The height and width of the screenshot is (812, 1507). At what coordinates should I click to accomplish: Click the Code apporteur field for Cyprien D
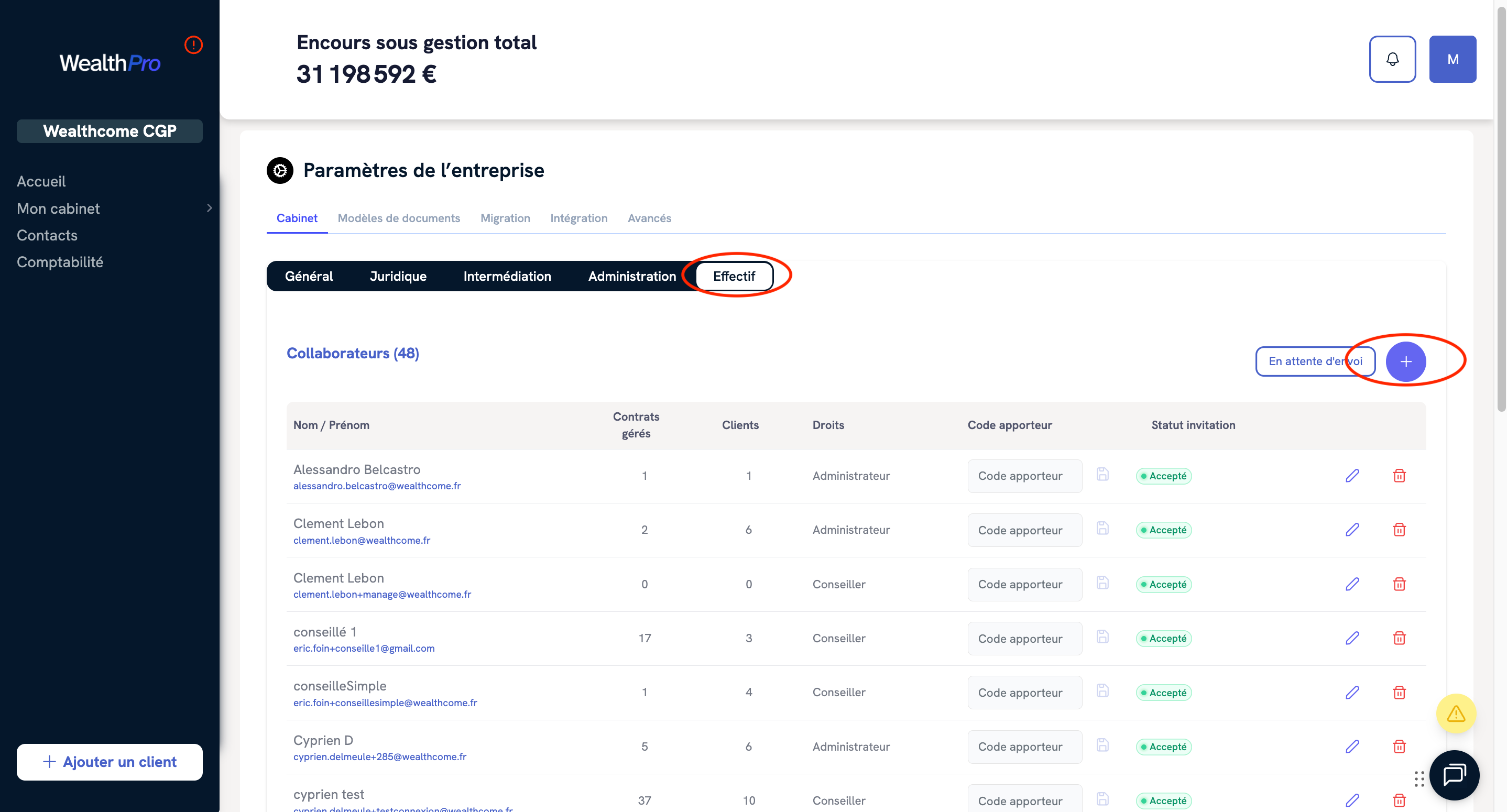1024,747
